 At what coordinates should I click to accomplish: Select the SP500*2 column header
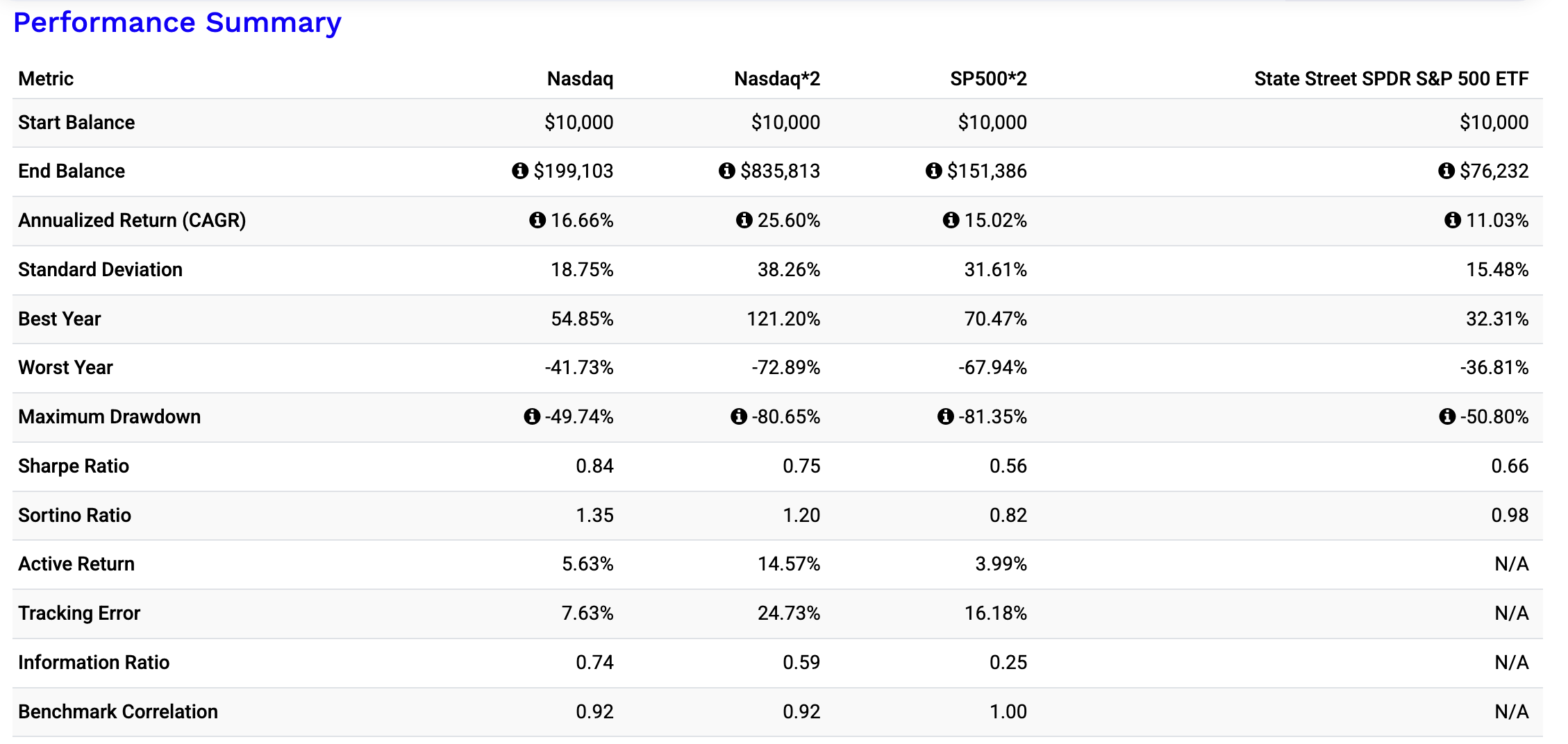[988, 79]
